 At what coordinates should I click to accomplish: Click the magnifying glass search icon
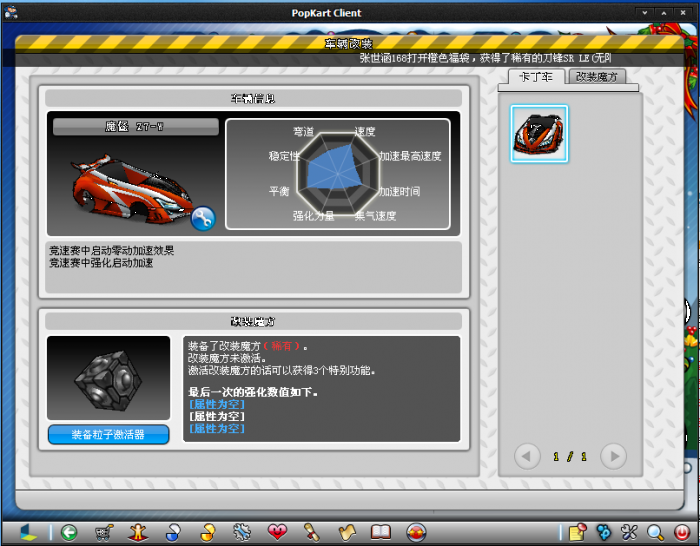coord(655,532)
